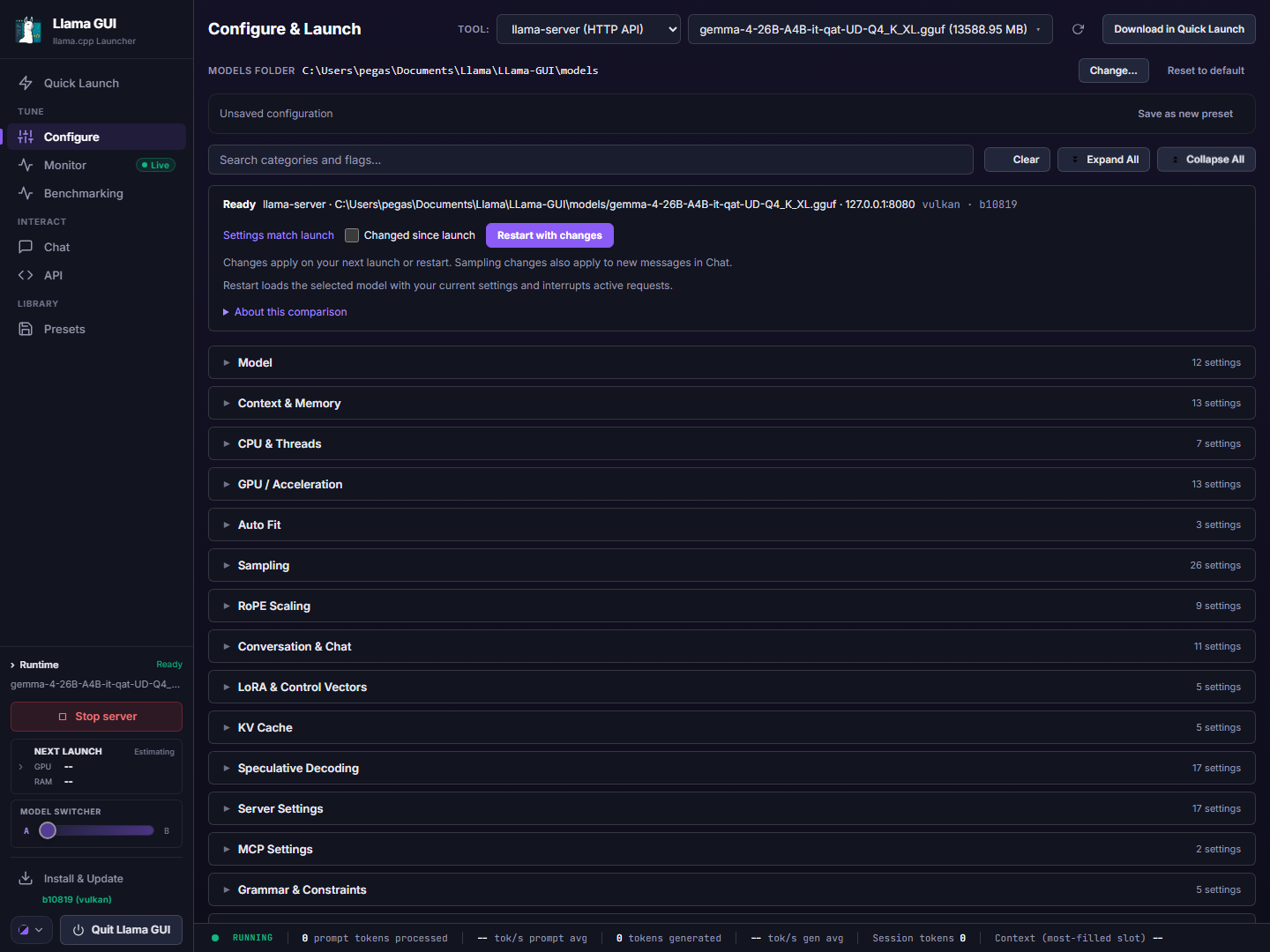Expand the Sampling category

(x=731, y=565)
